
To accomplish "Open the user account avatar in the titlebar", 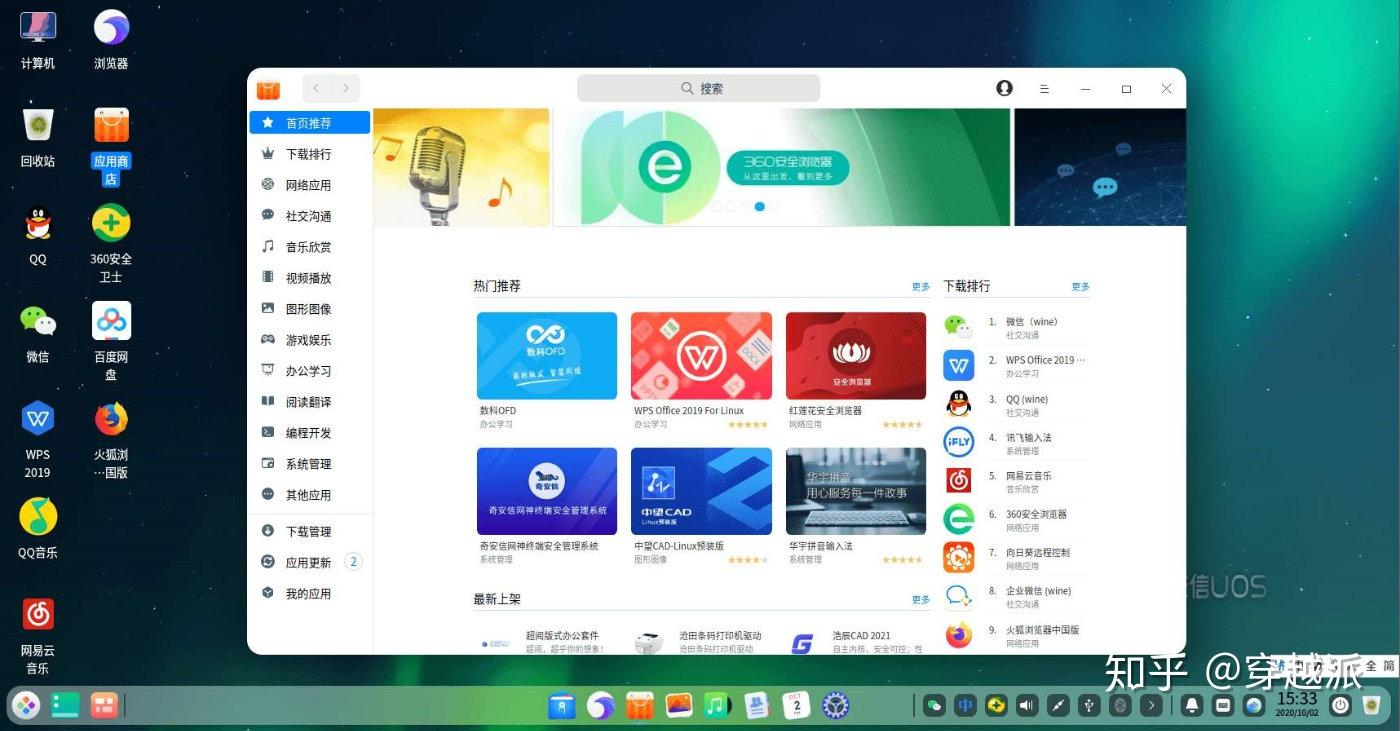I will (1004, 88).
